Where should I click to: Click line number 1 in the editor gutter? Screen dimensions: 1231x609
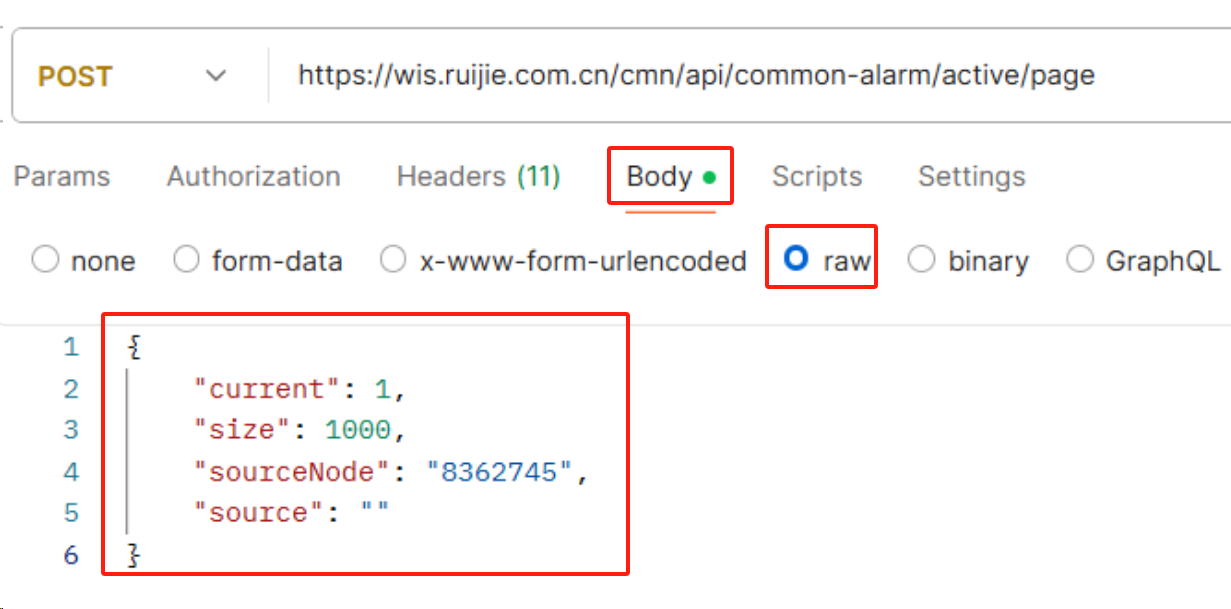[70, 348]
